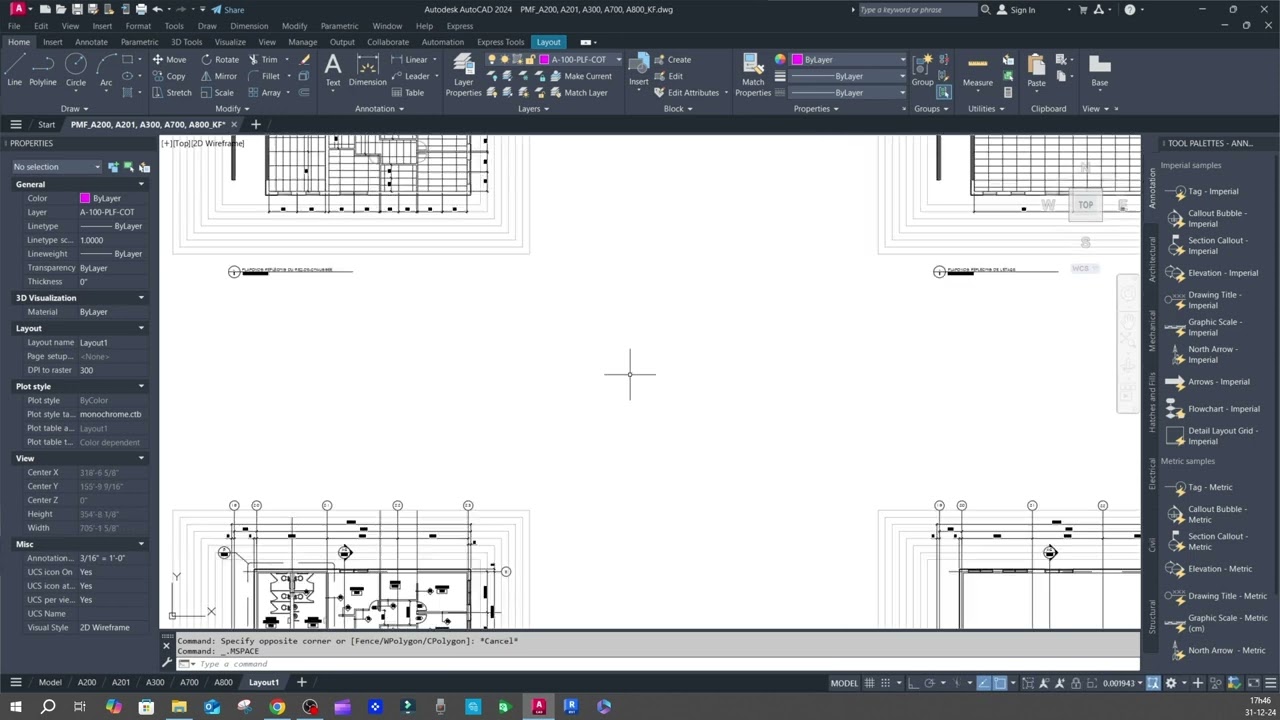Click the Group objects tool
Viewport: 1280px width, 720px height.
(x=923, y=72)
